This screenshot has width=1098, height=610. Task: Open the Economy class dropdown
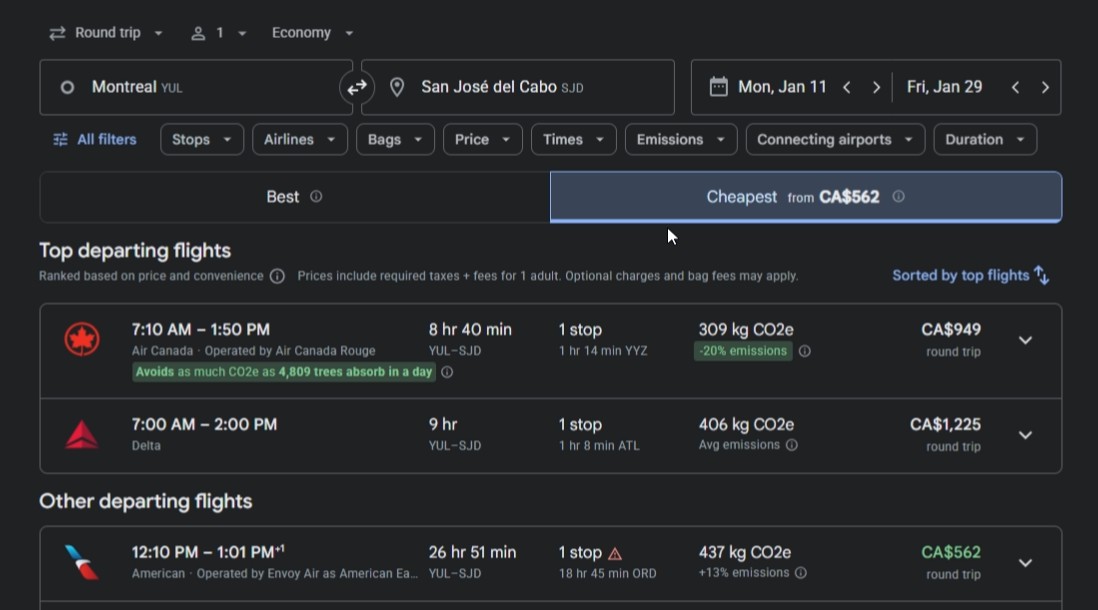pos(312,33)
